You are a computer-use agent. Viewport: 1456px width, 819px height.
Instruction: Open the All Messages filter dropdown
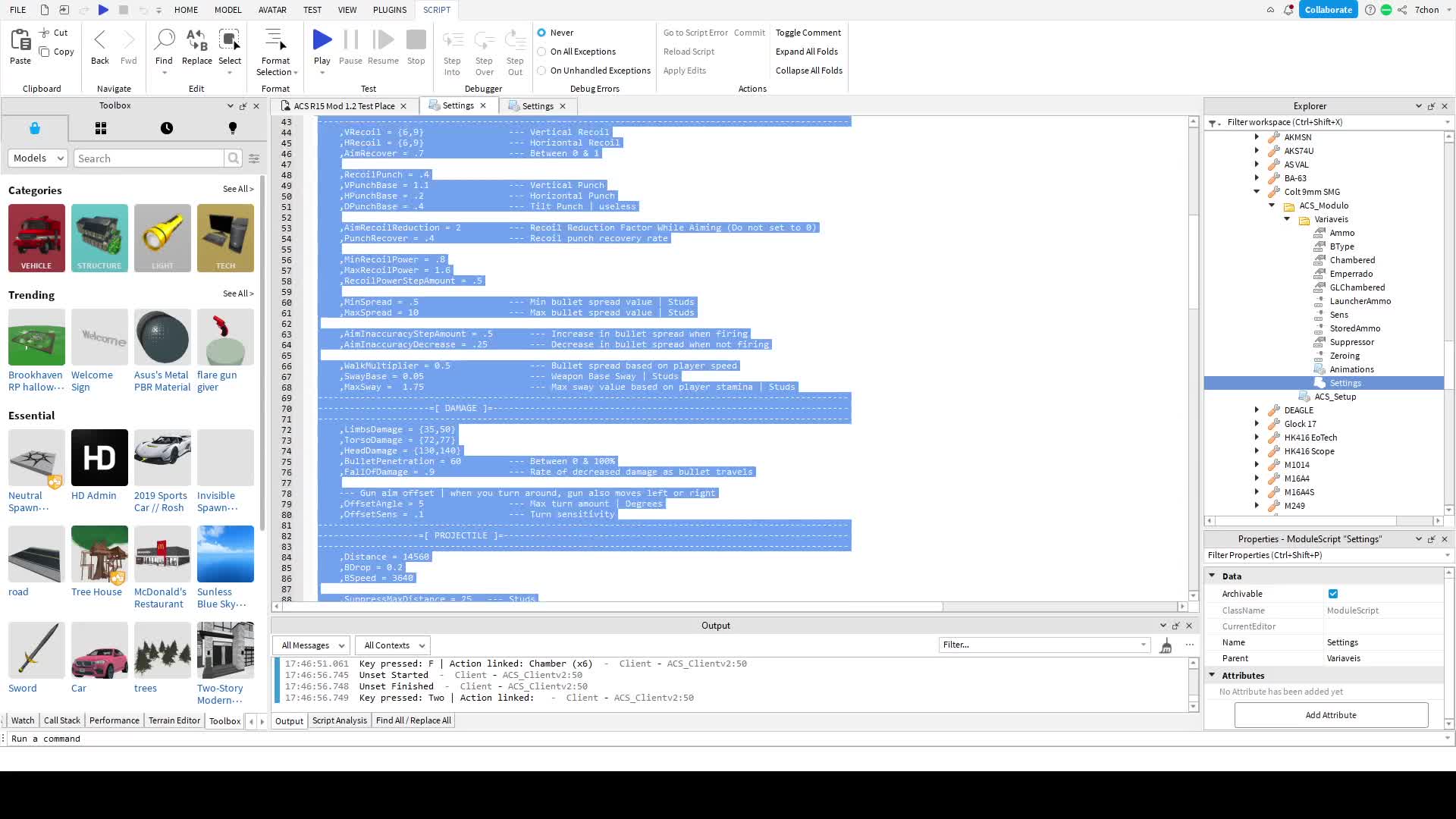pyautogui.click(x=312, y=645)
